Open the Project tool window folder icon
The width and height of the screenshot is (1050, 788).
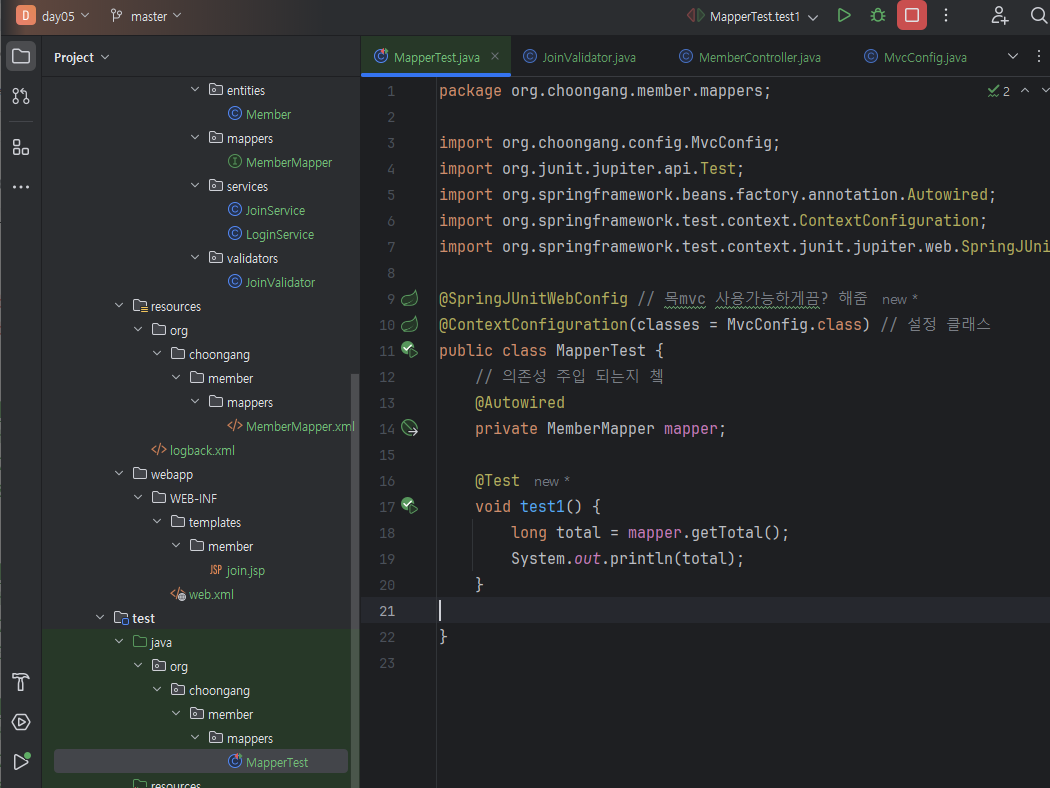click(21, 56)
